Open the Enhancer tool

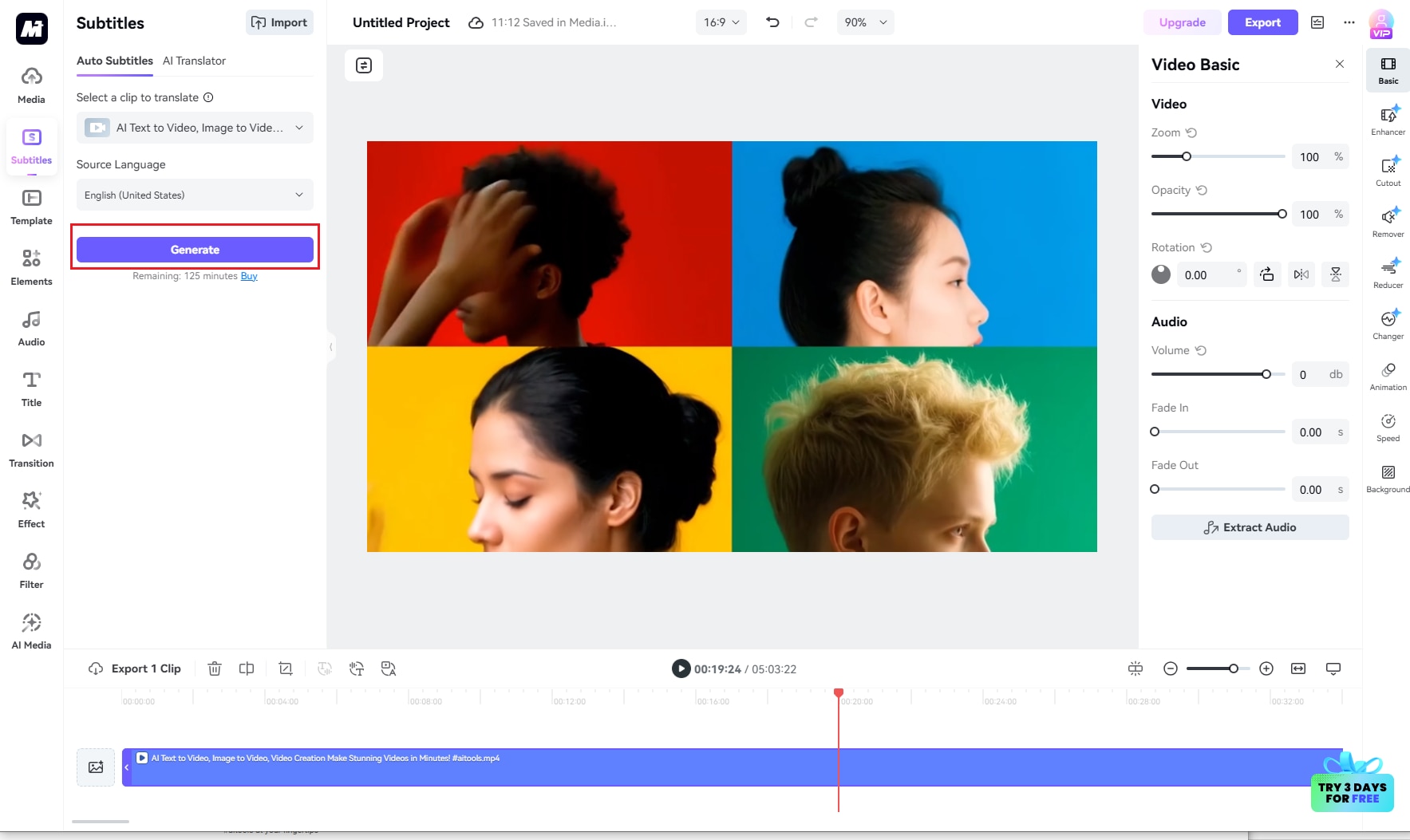point(1388,120)
